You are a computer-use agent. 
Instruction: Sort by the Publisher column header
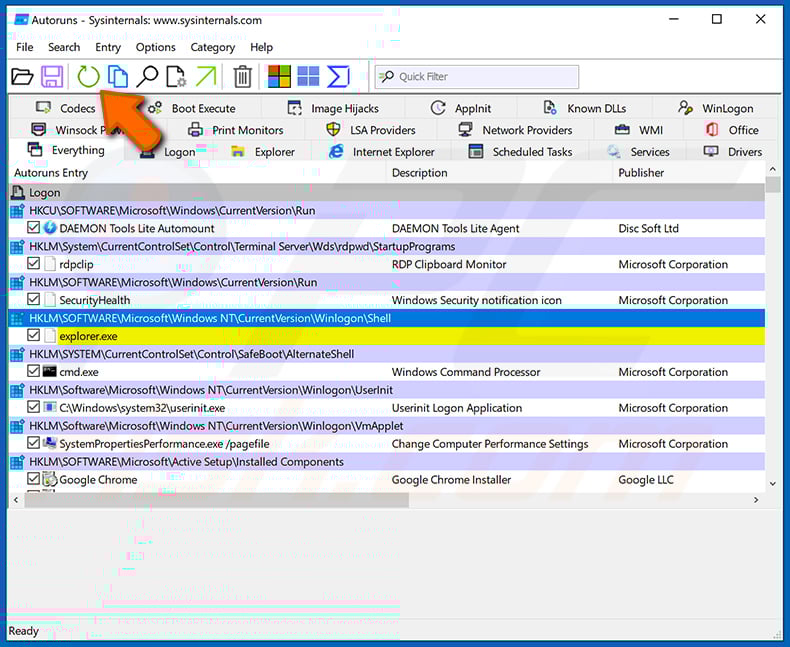(x=688, y=173)
